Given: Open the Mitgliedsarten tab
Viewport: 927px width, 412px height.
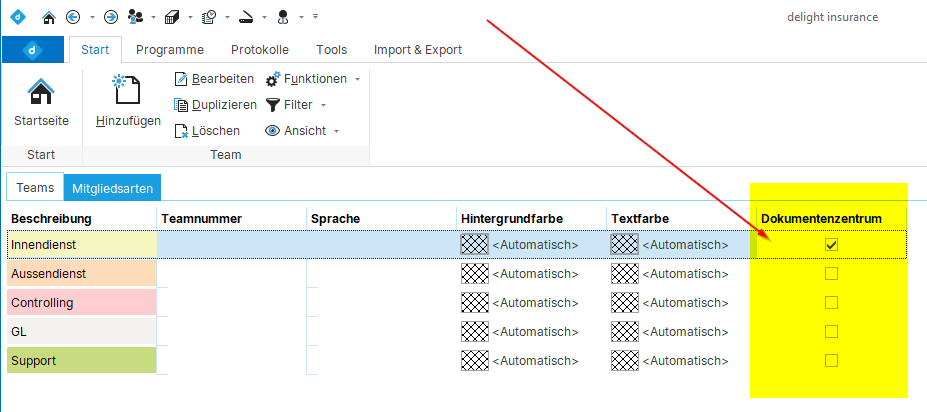Looking at the screenshot, I should [111, 188].
